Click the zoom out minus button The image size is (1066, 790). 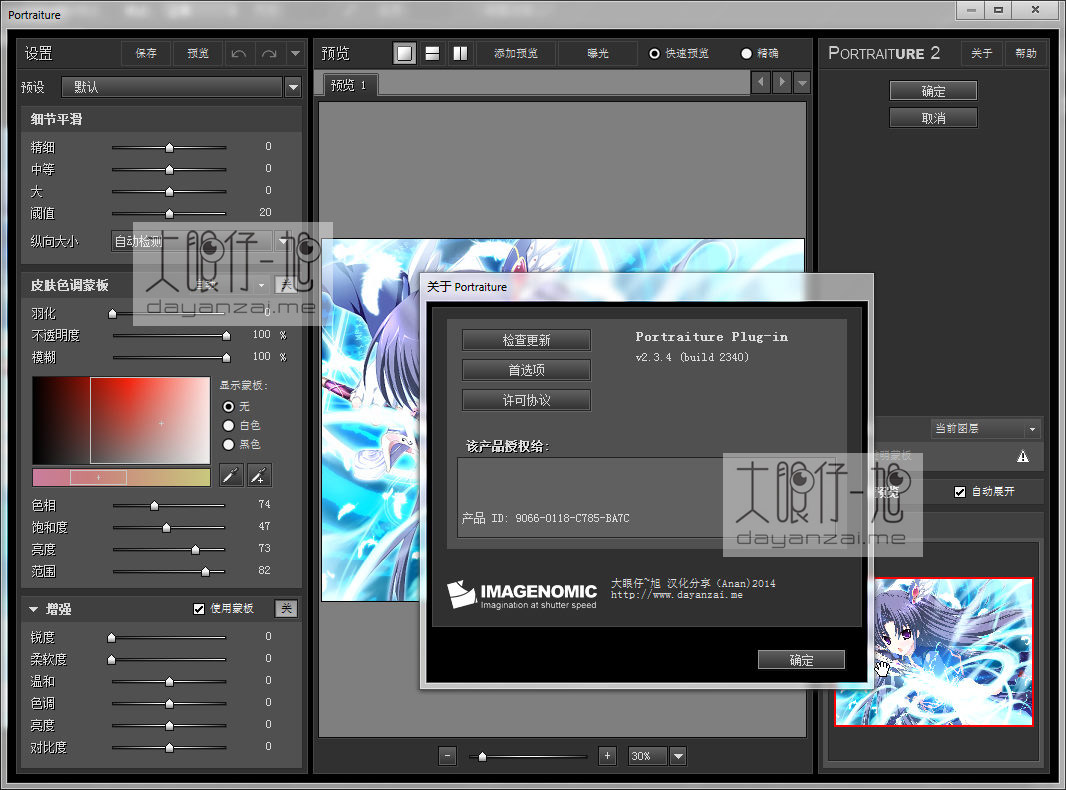tap(447, 755)
